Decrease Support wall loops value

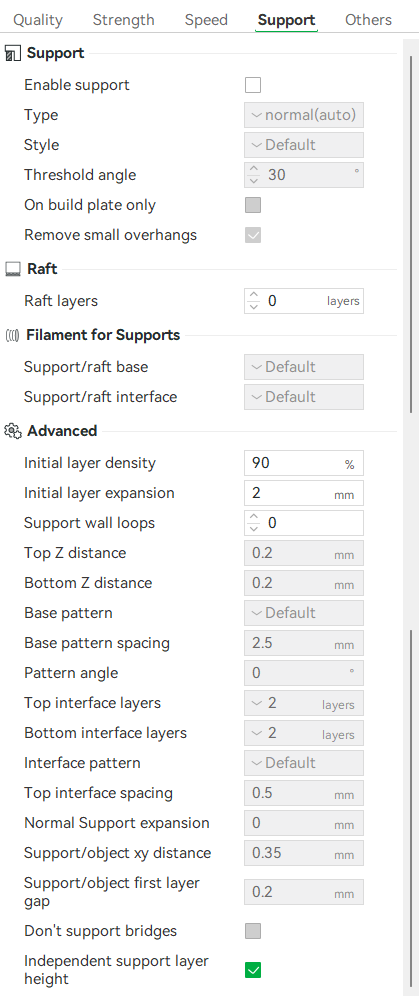[254, 529]
